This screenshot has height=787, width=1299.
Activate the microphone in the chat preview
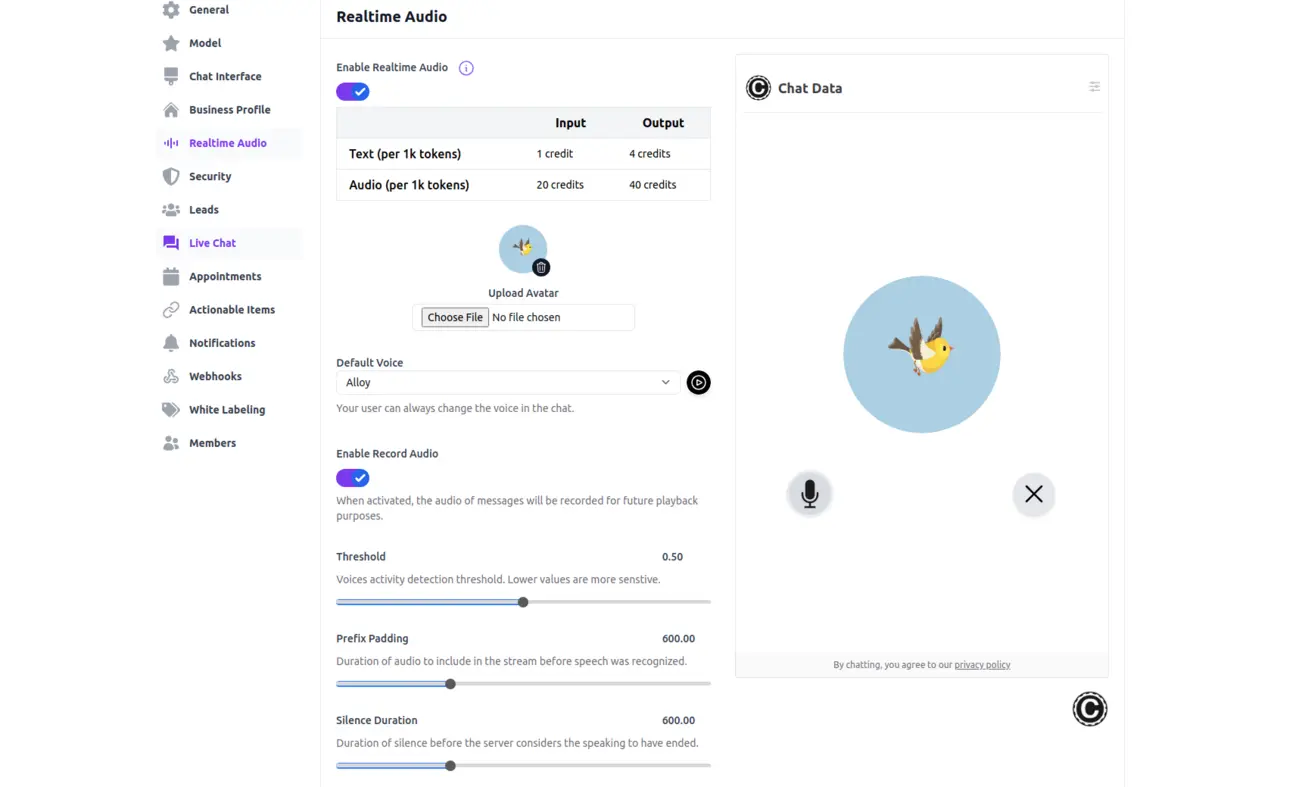click(x=809, y=493)
